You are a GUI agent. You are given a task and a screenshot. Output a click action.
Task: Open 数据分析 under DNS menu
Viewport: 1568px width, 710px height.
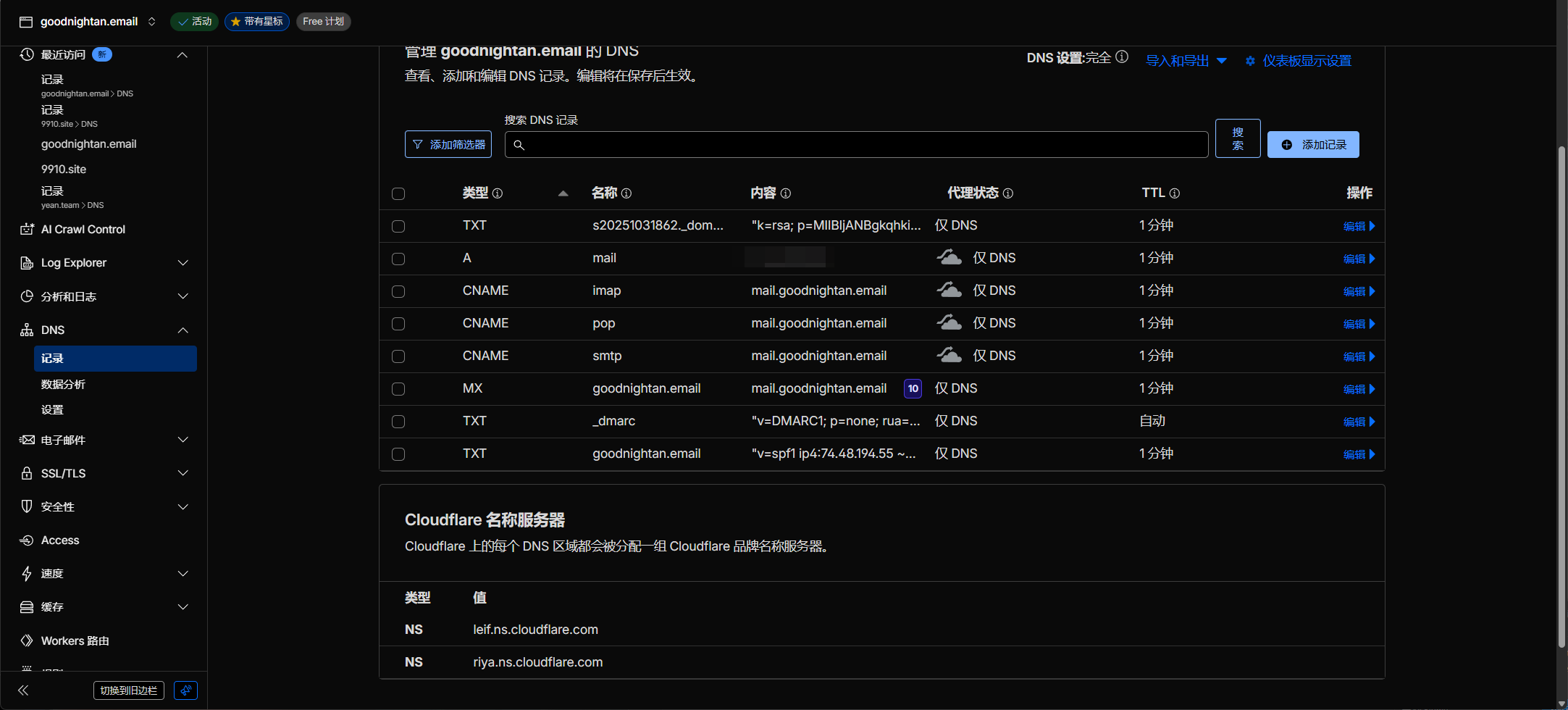64,384
